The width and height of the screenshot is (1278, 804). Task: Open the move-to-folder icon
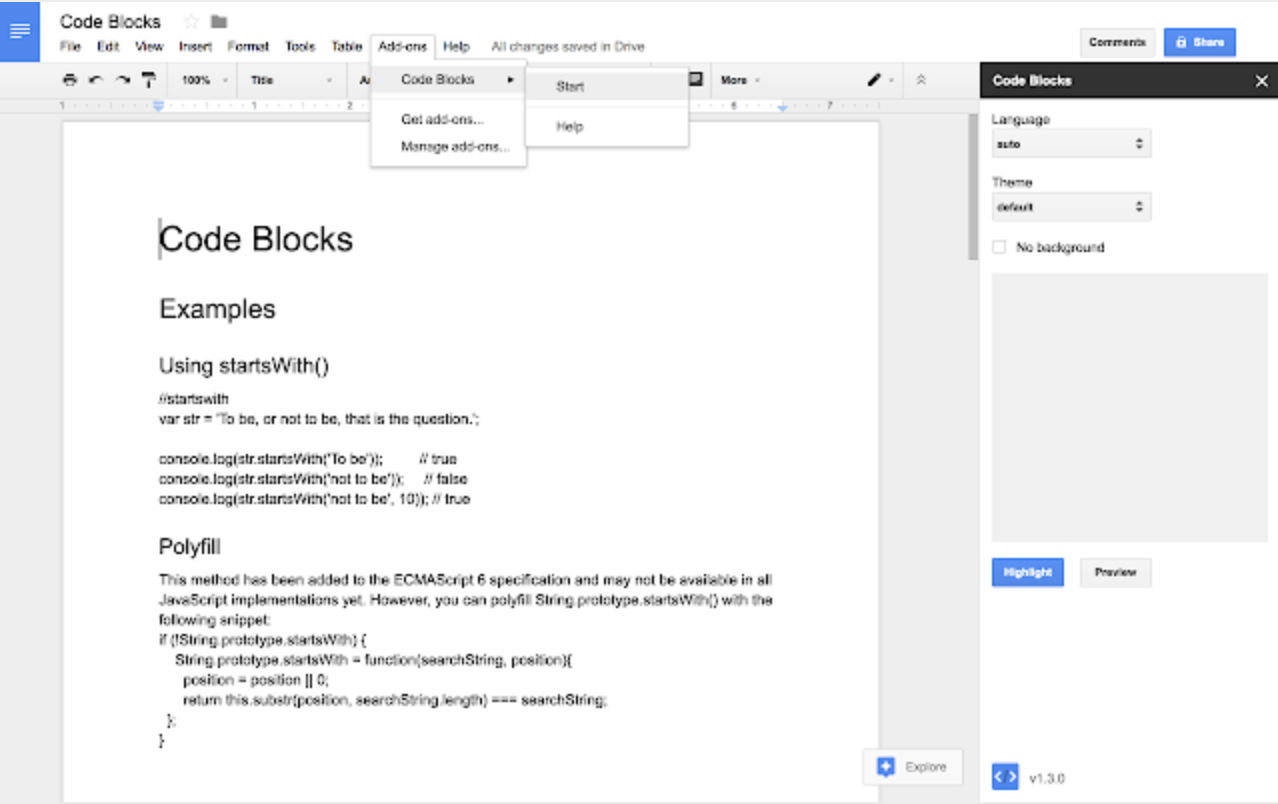(219, 21)
